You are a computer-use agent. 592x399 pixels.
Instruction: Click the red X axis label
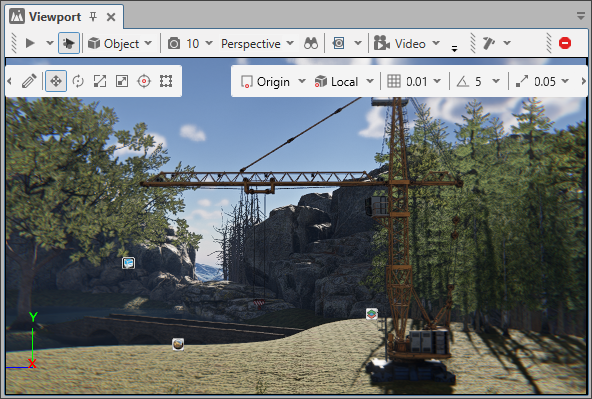tap(32, 364)
